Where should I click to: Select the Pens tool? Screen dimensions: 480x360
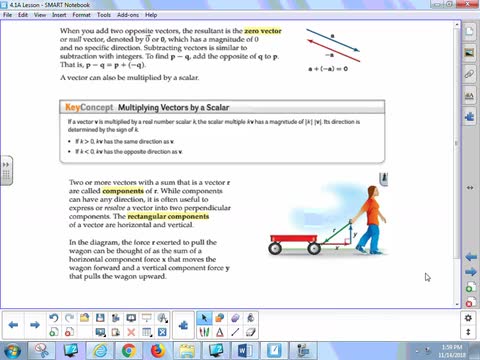(204, 332)
